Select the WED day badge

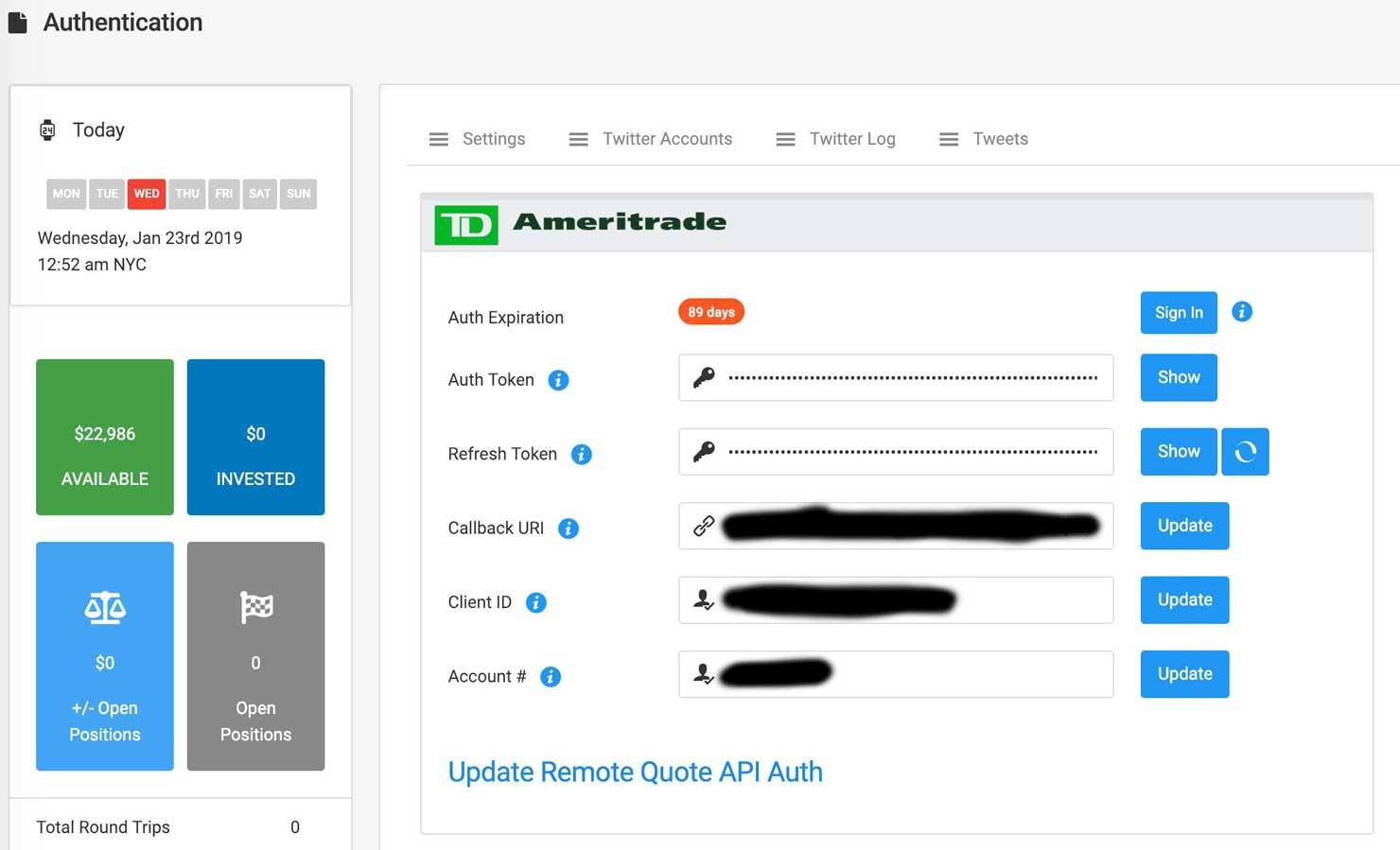point(147,194)
